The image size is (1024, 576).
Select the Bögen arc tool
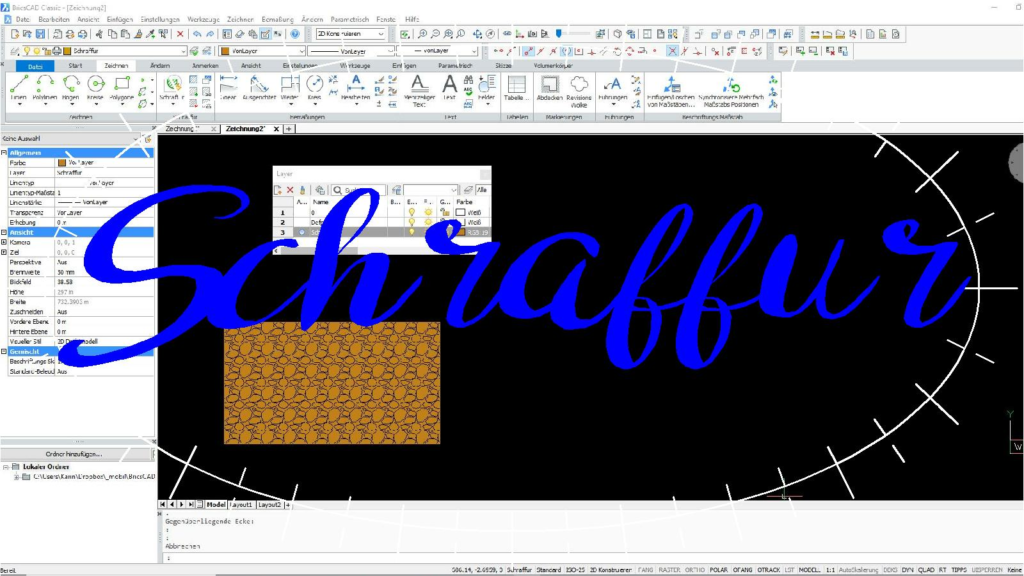click(71, 90)
